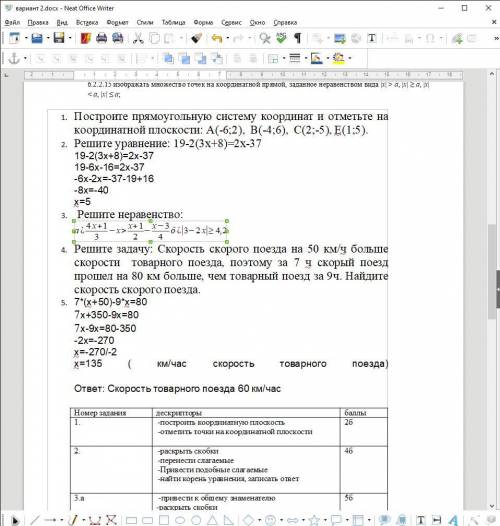Image resolution: width=500 pixels, height=526 pixels.
Task: Insert text box from drawing toolbar
Action: coord(421,520)
